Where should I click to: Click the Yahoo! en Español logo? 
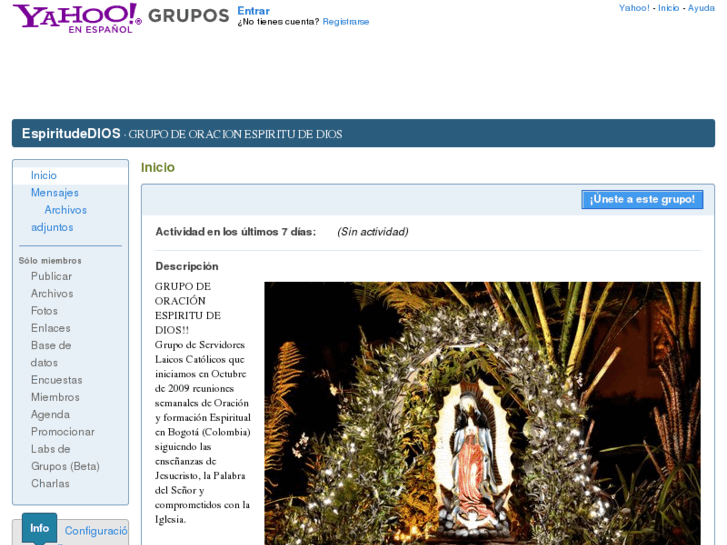77,19
